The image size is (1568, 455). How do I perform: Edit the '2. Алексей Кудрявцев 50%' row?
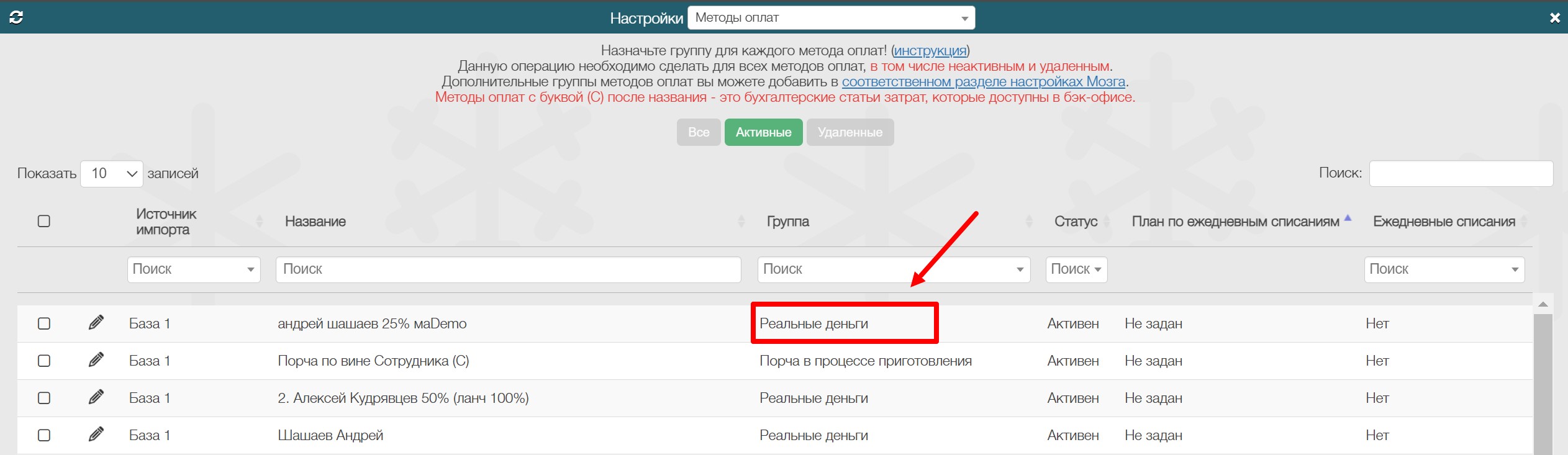[x=96, y=397]
